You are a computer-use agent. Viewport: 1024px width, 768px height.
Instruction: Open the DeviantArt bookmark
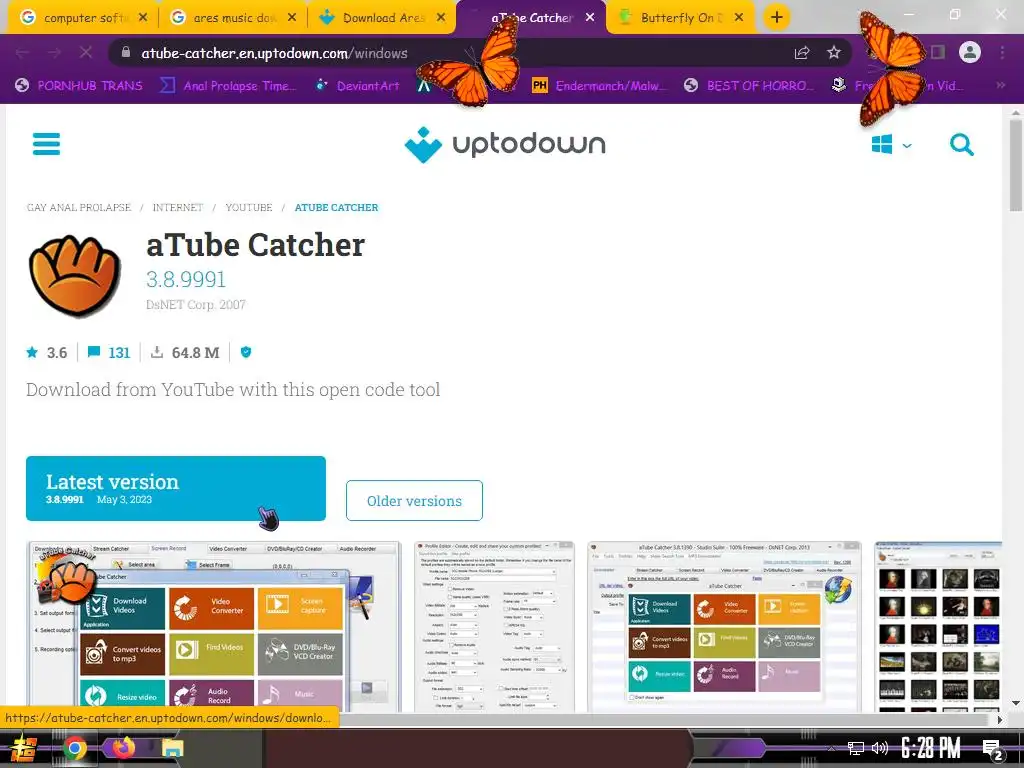click(x=358, y=86)
